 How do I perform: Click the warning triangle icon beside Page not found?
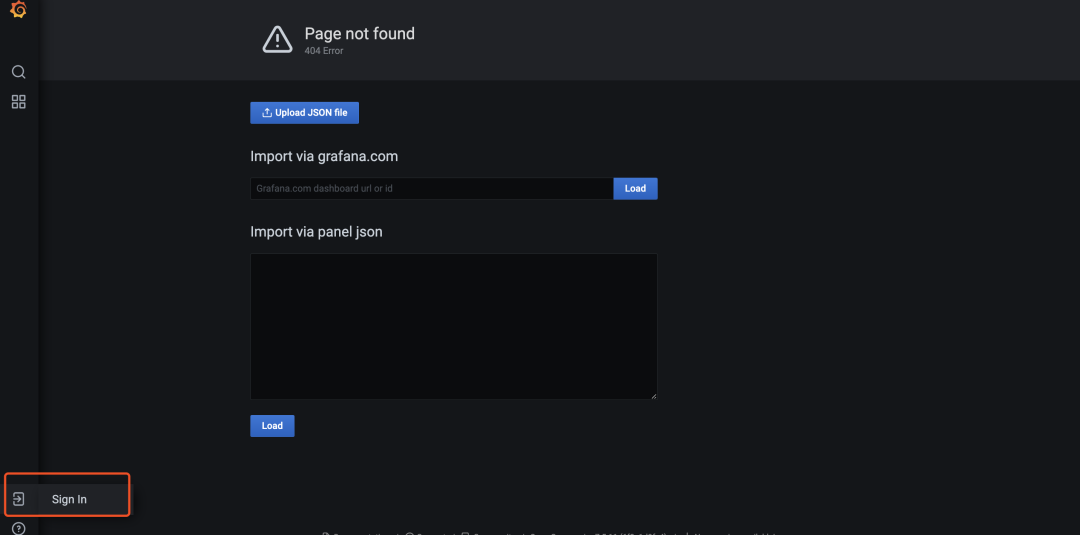coord(278,39)
